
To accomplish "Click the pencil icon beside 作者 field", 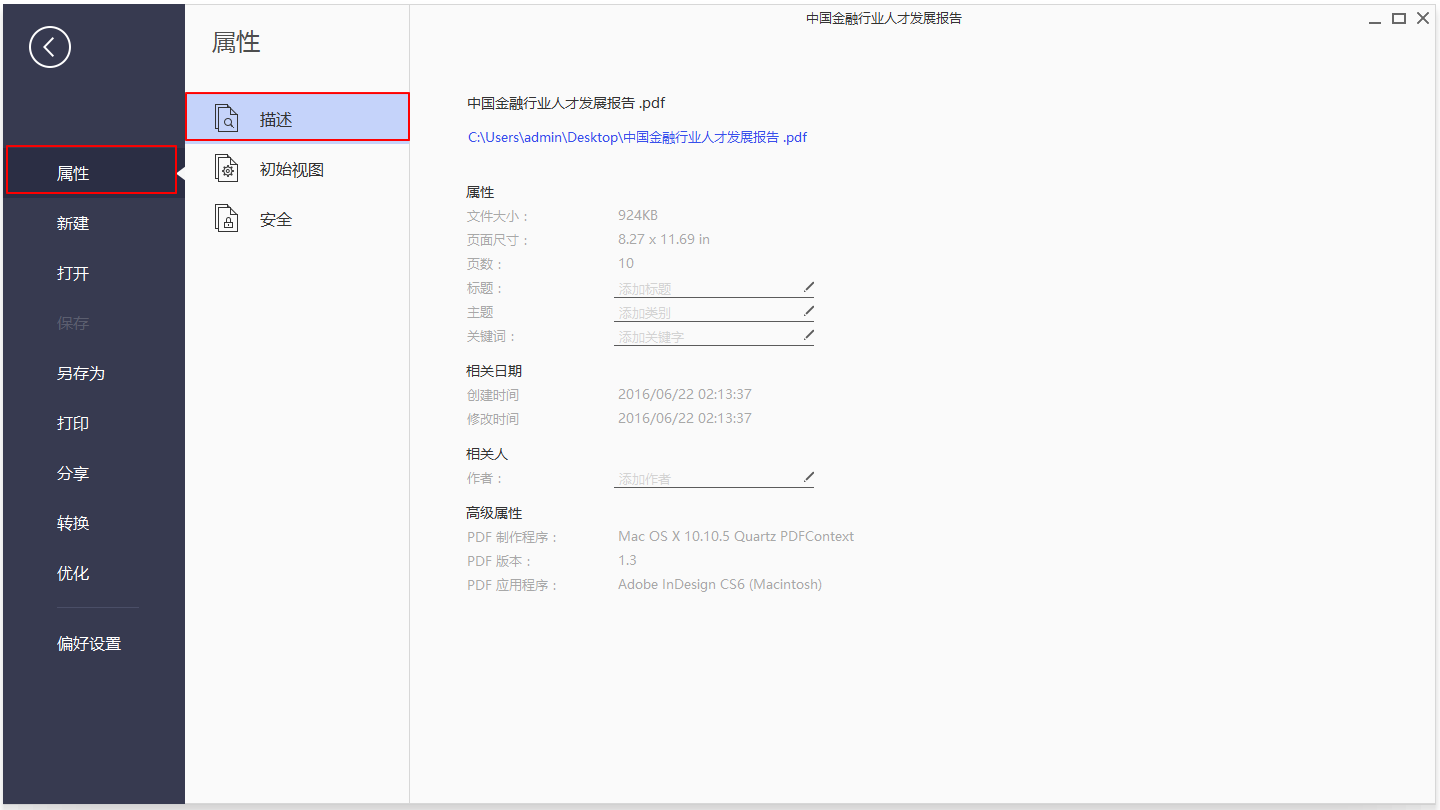I will [x=809, y=477].
